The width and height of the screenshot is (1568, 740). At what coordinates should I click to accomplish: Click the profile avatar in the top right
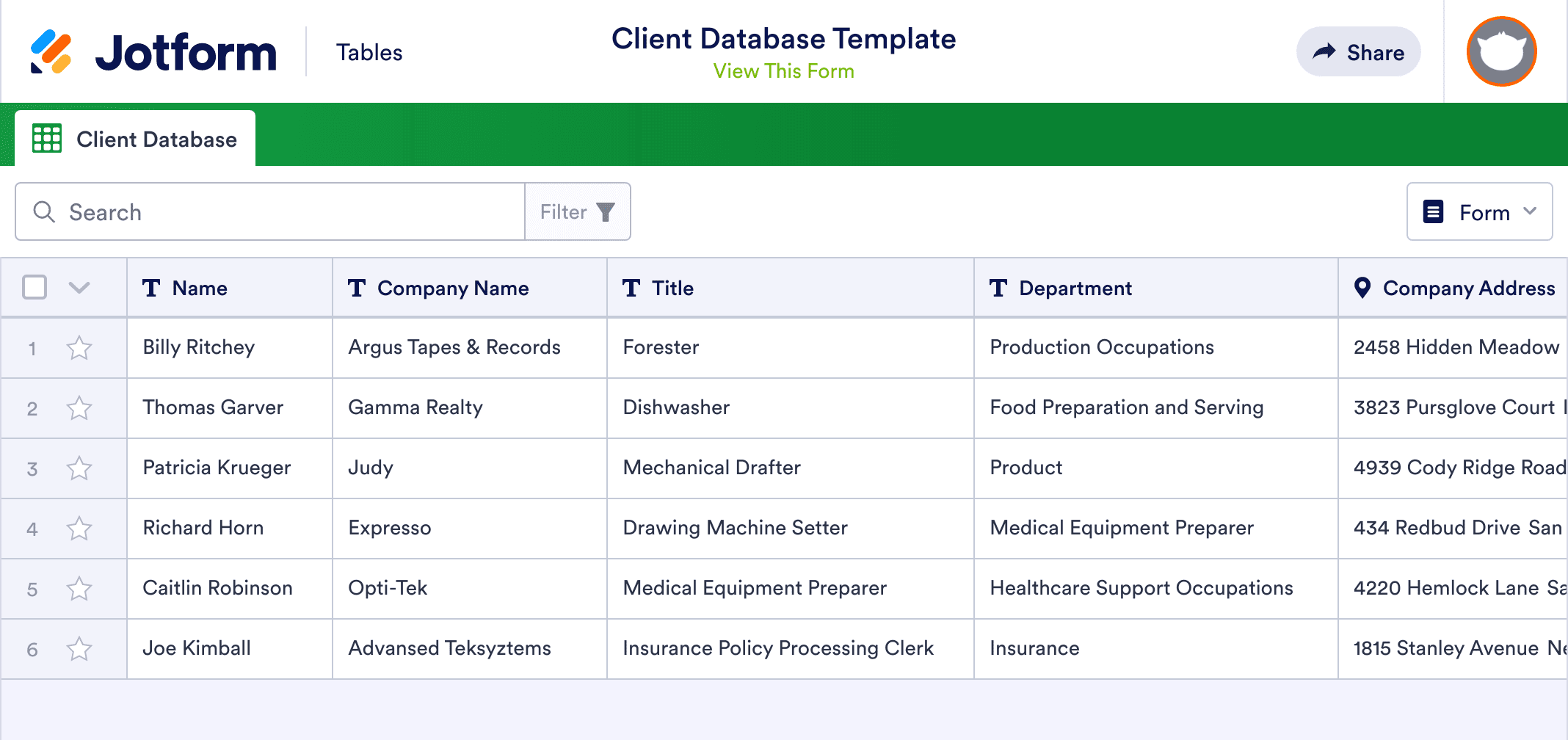tap(1500, 51)
